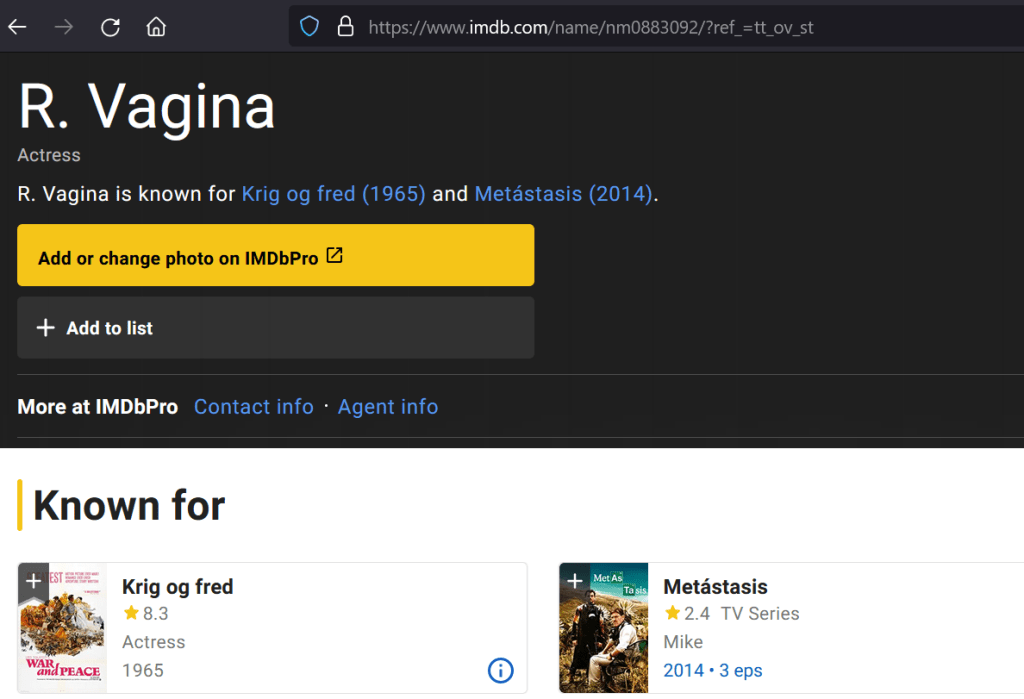Click the external link icon beside IMDbPro
This screenshot has width=1024, height=699.
click(335, 256)
